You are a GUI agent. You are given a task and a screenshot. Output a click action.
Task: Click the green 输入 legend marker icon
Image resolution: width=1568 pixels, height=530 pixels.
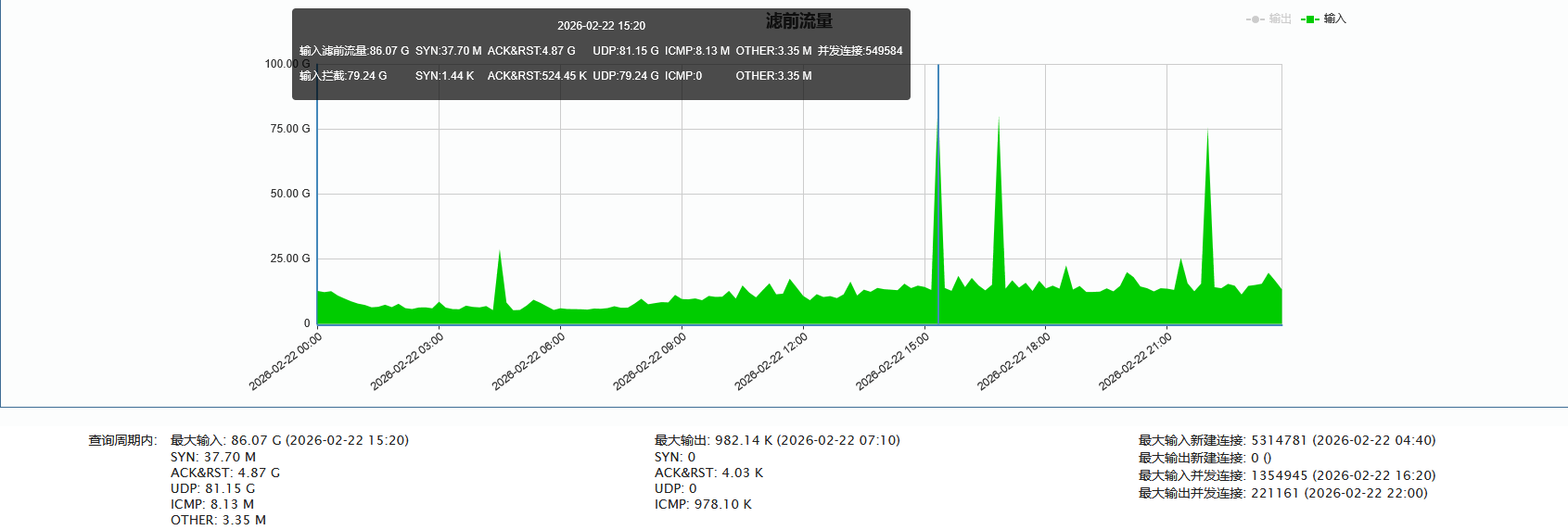tap(1310, 19)
